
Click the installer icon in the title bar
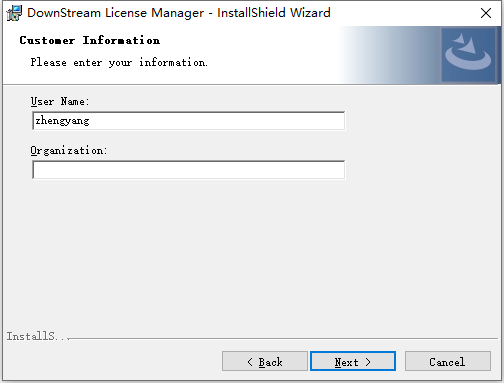point(14,13)
